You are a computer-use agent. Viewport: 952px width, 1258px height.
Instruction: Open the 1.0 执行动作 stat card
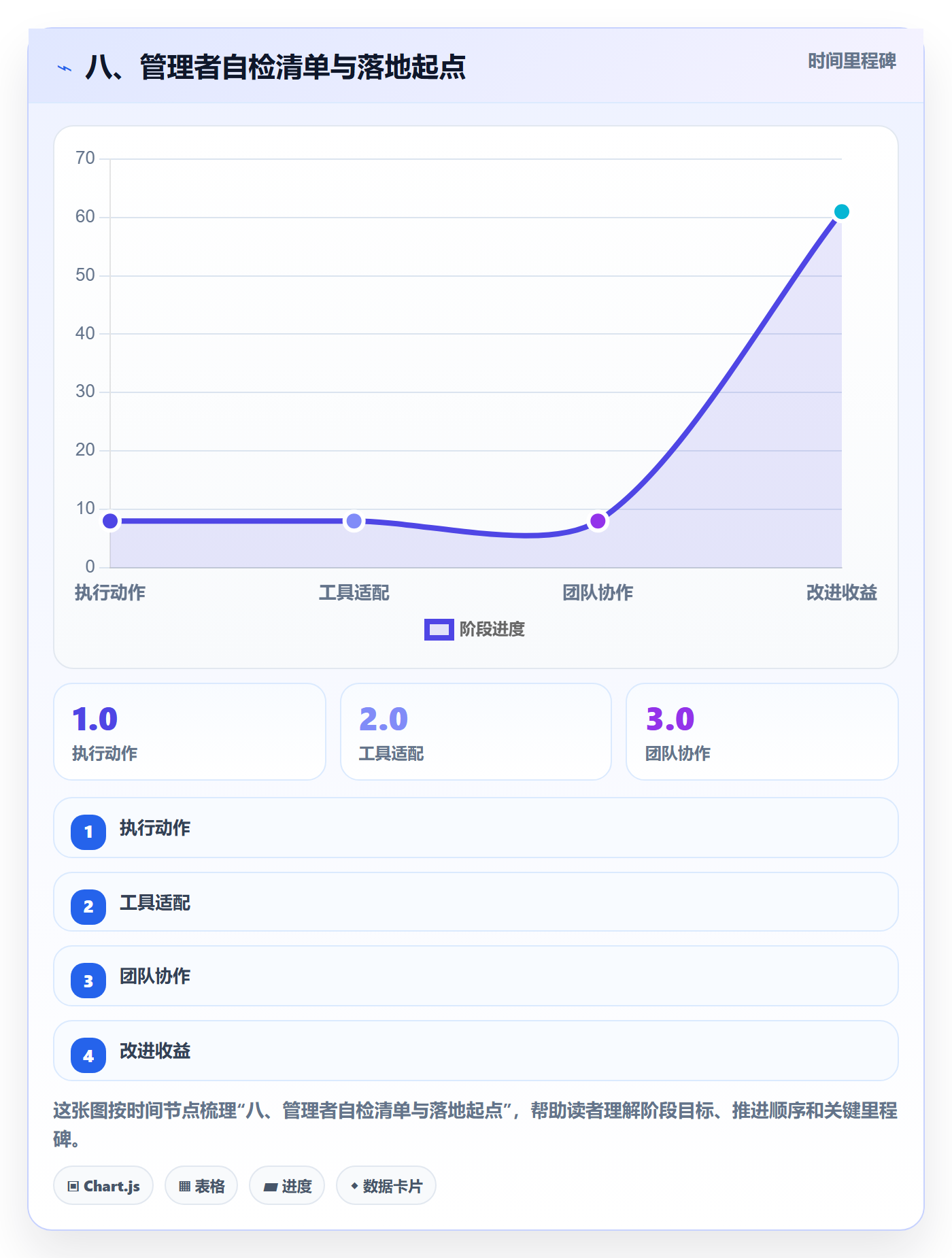pyautogui.click(x=190, y=732)
